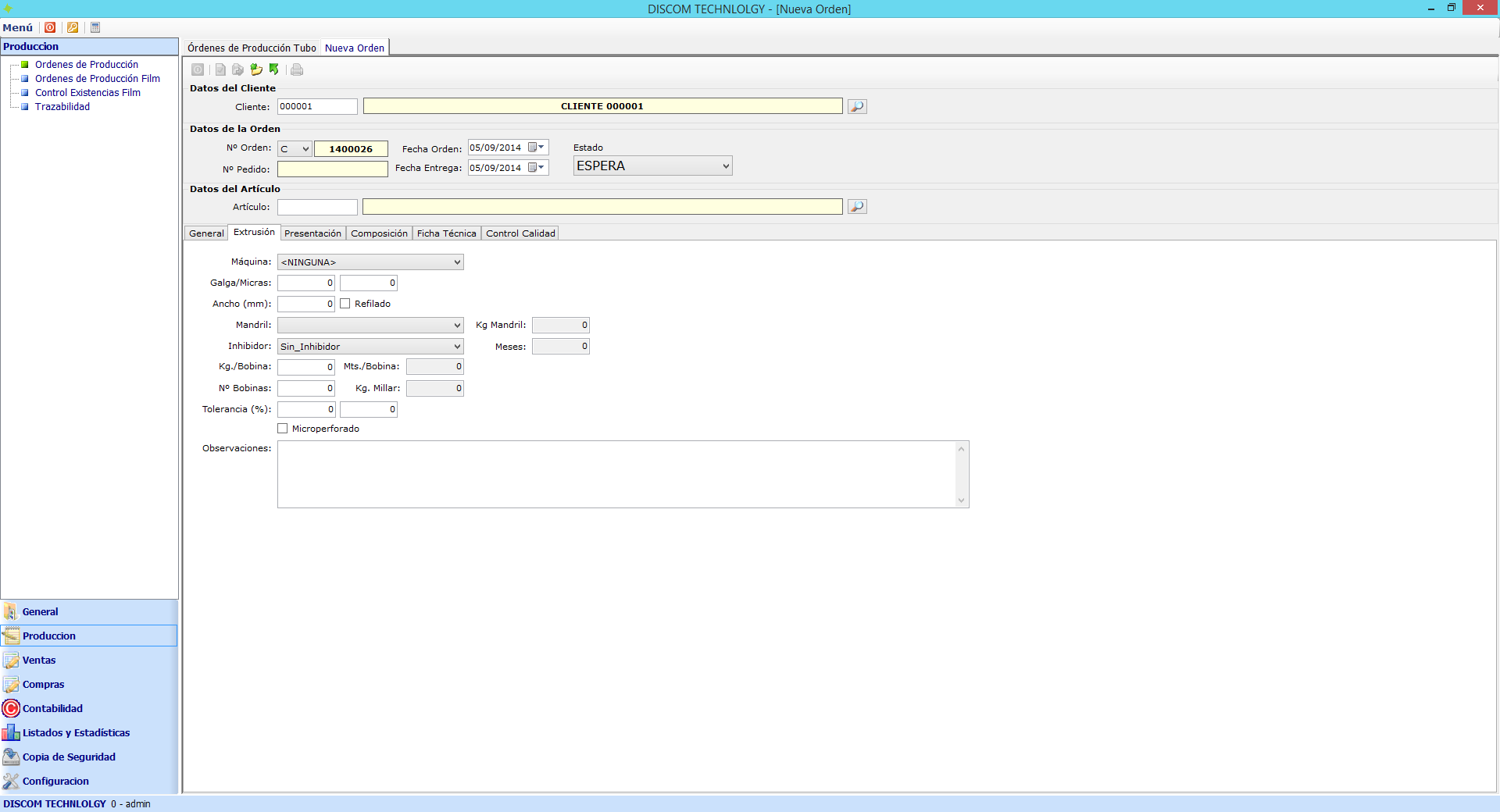This screenshot has width=1500, height=812.
Task: Open the Fecha Entrega date picker
Action: tap(537, 168)
